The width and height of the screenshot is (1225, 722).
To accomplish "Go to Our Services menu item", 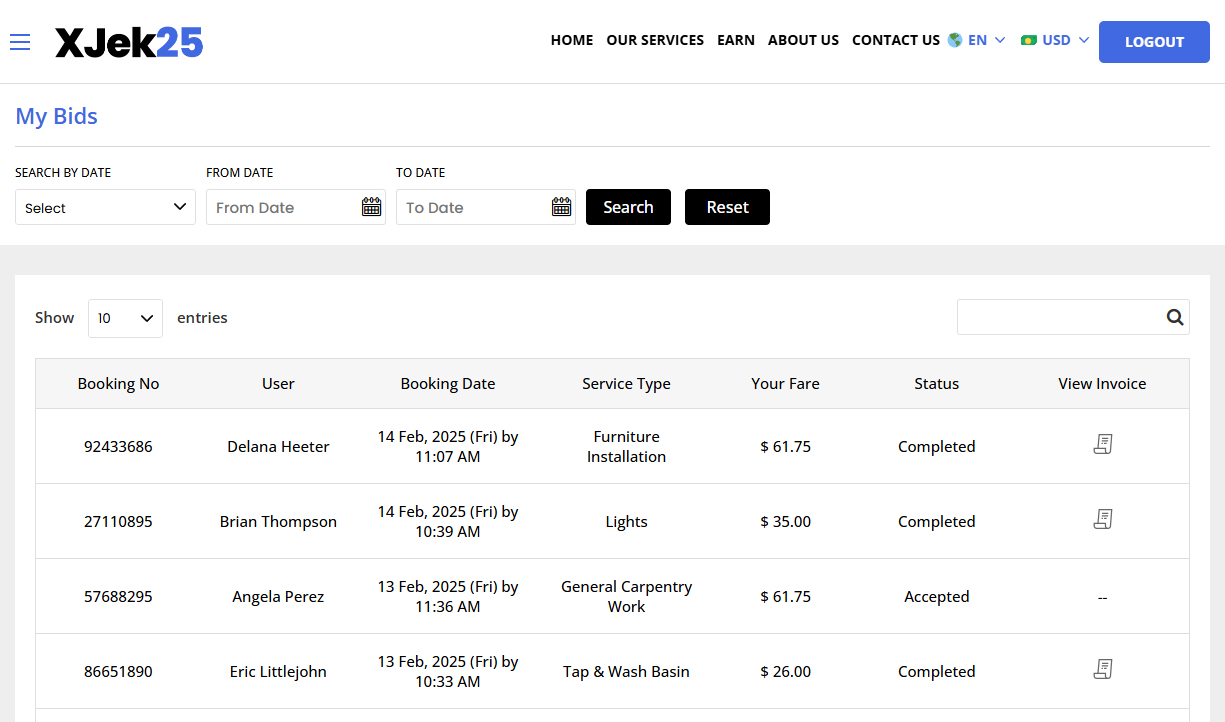I will point(655,41).
